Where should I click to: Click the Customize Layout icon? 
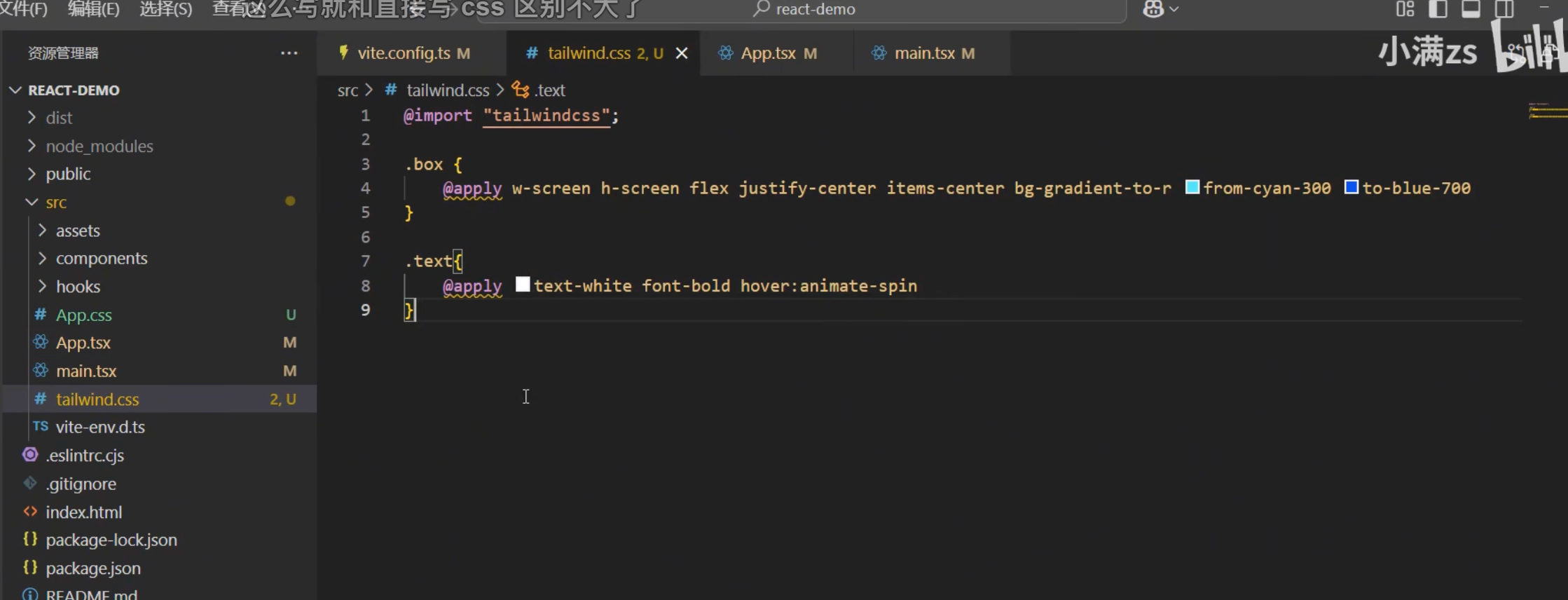1405,9
